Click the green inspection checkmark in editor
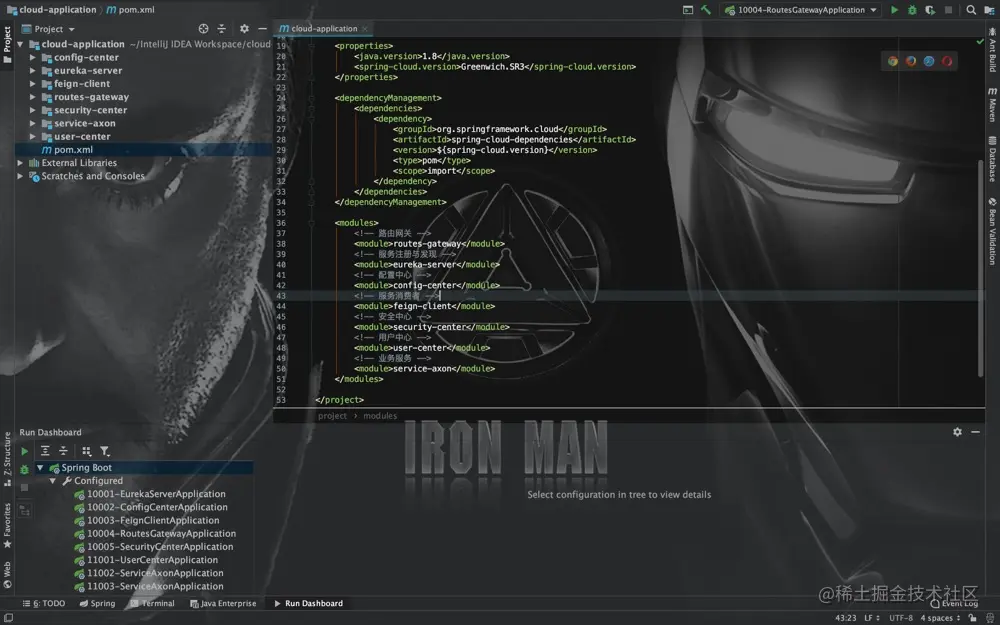Viewport: 1000px width, 625px height. (x=980, y=41)
